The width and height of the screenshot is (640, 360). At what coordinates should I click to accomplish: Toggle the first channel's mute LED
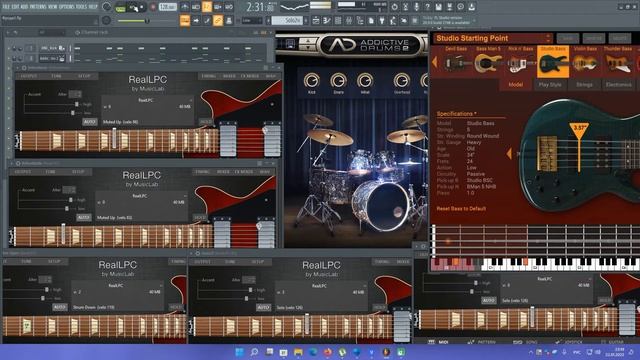9,49
